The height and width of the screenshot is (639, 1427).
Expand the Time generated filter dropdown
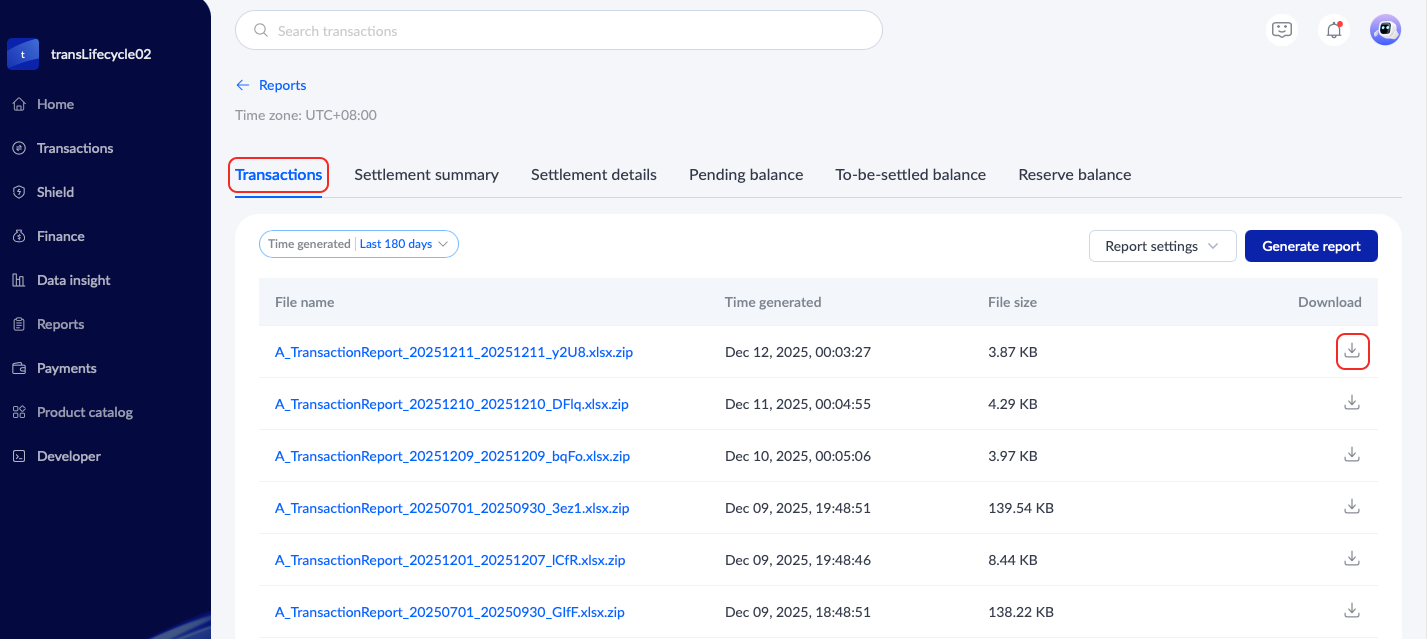[x=358, y=244]
